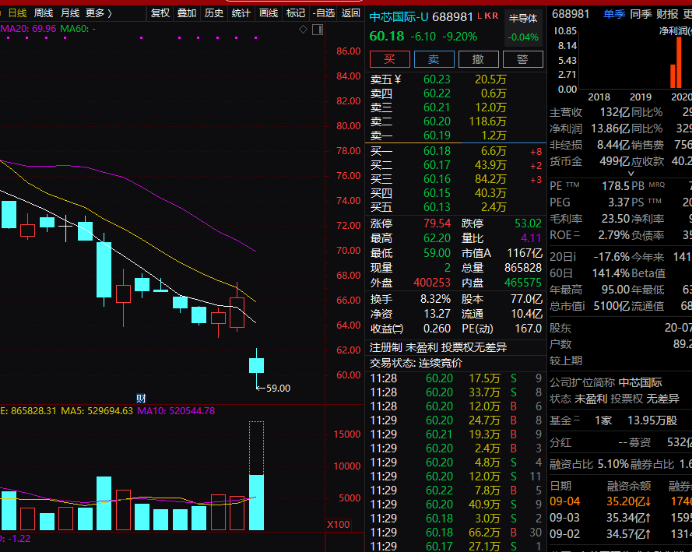The width and height of the screenshot is (693, 552).
Task: Click the 返回 back button
Action: coord(351,13)
